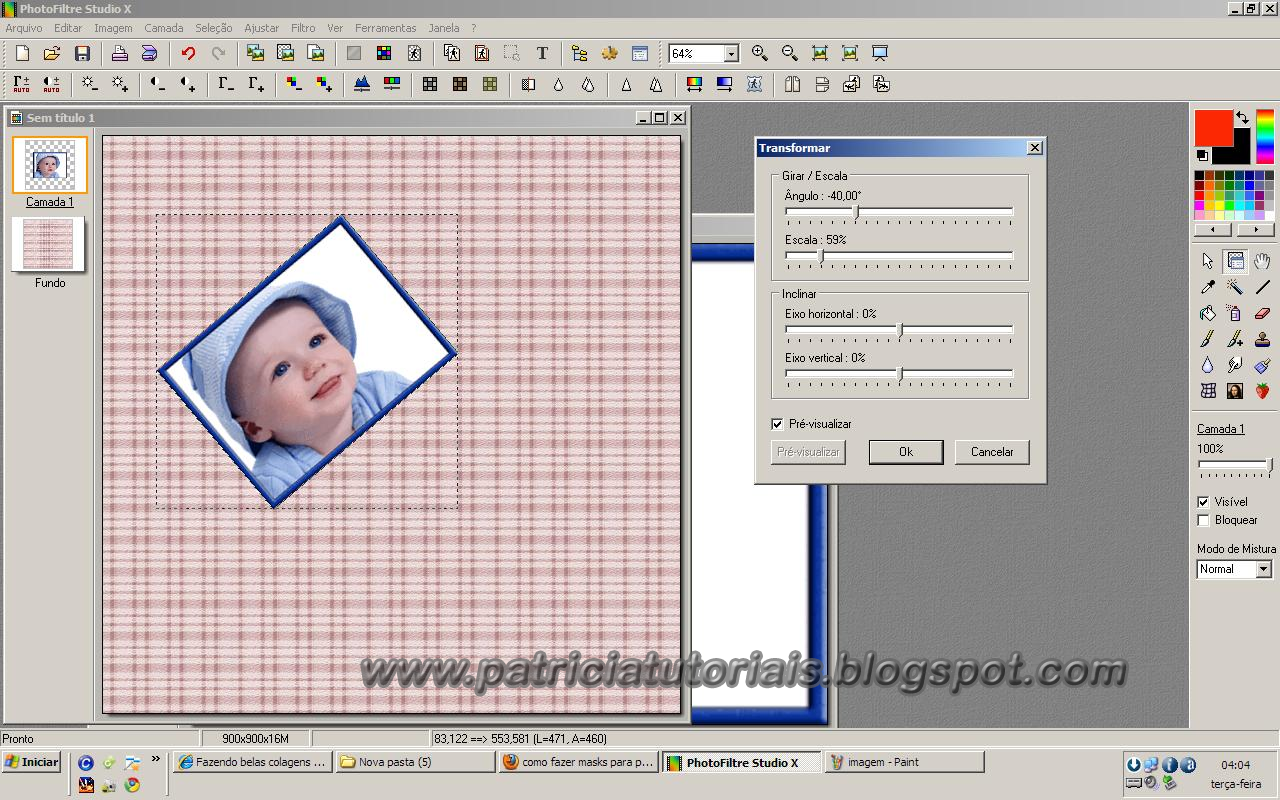Open the Modo de Mistura dropdown

pos(1264,569)
